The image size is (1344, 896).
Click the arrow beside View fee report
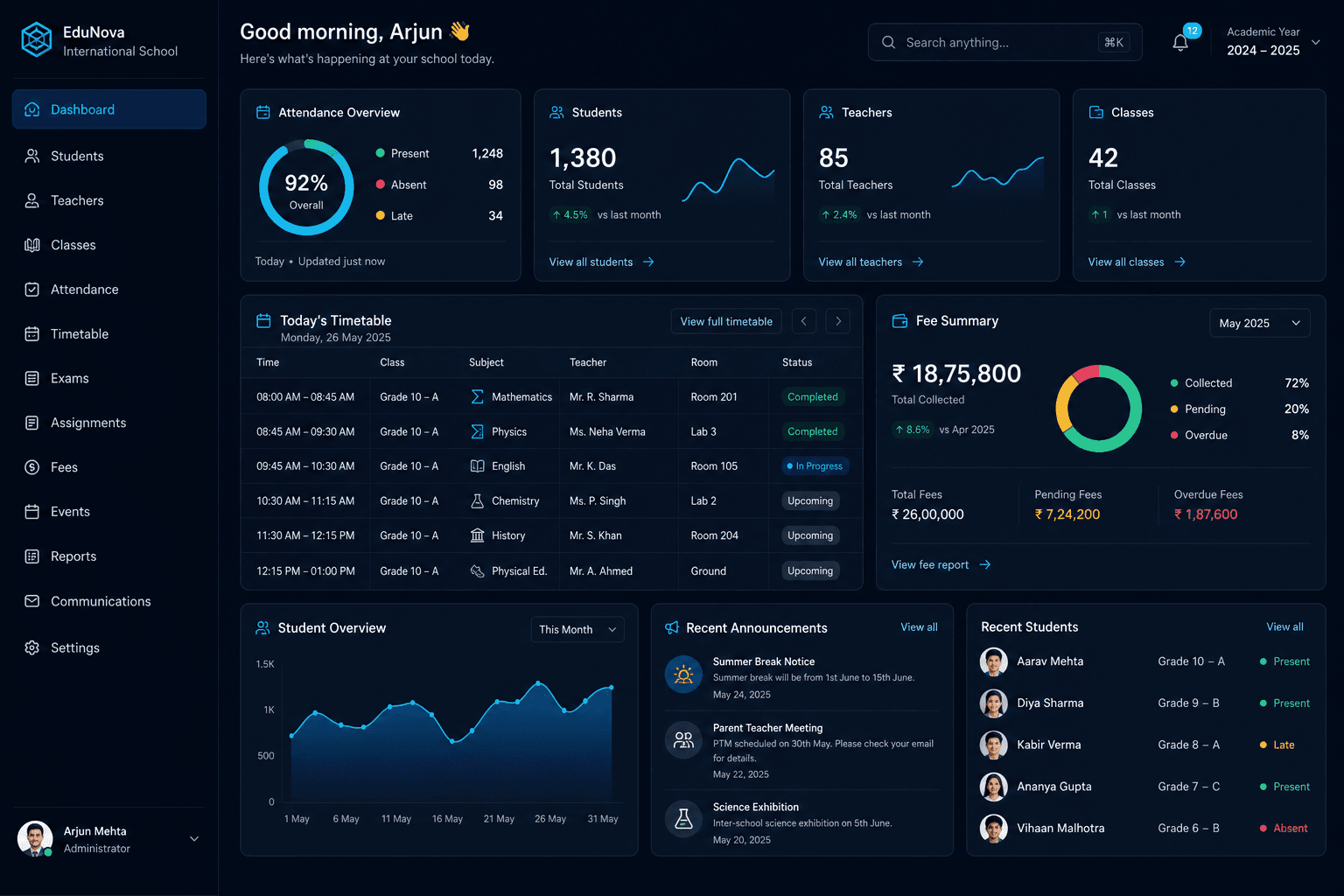[985, 564]
